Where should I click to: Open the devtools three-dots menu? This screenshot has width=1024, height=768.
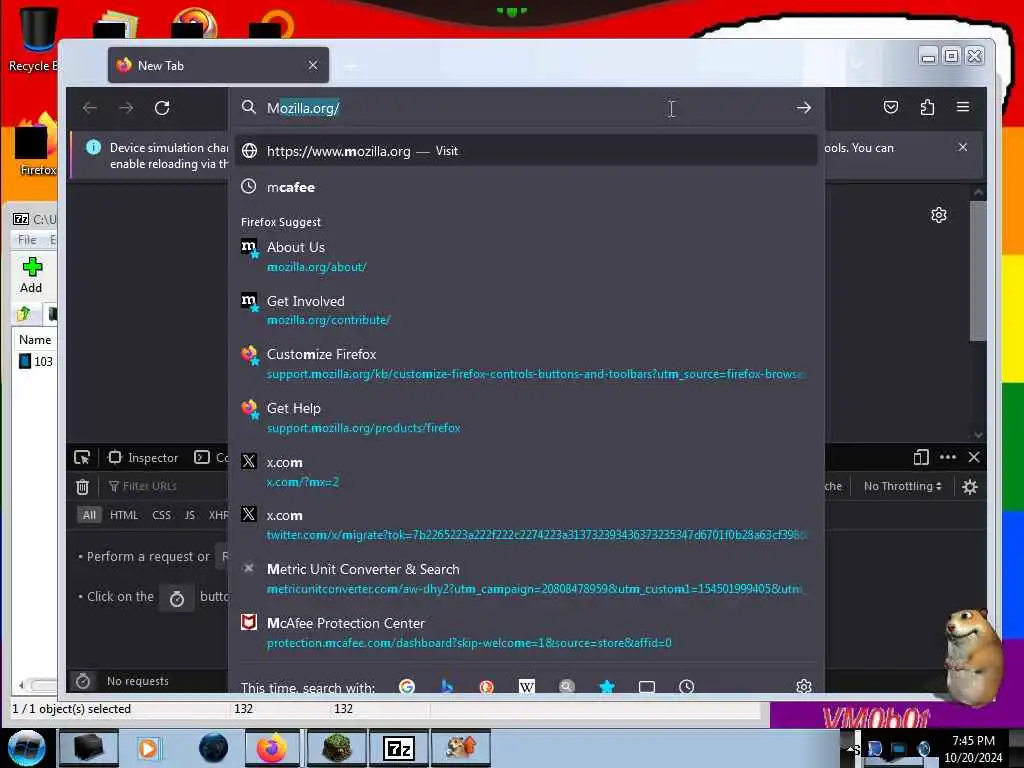[x=948, y=457]
